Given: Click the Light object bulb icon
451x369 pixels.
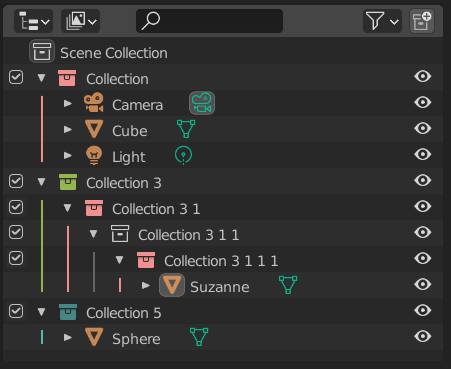Looking at the screenshot, I should coord(94,155).
